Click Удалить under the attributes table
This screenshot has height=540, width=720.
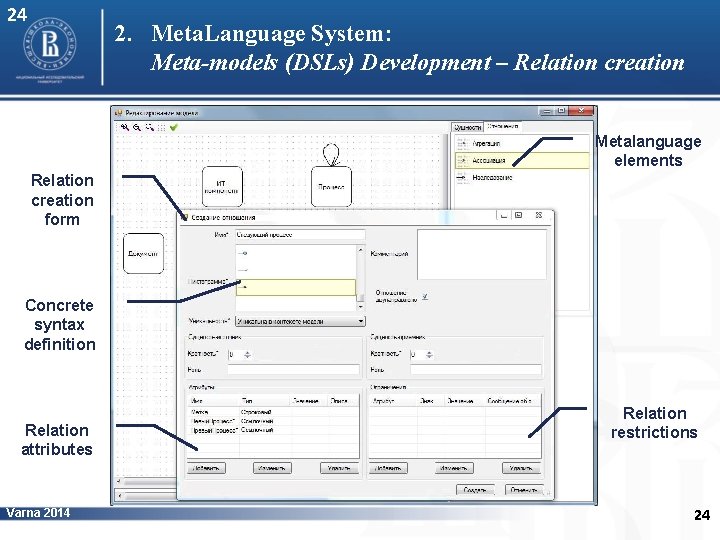[339, 468]
